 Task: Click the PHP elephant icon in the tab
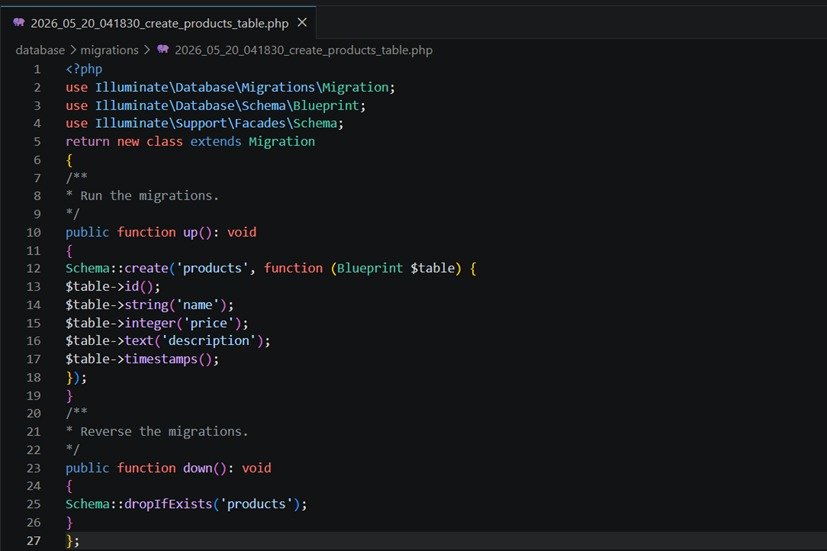[x=19, y=22]
